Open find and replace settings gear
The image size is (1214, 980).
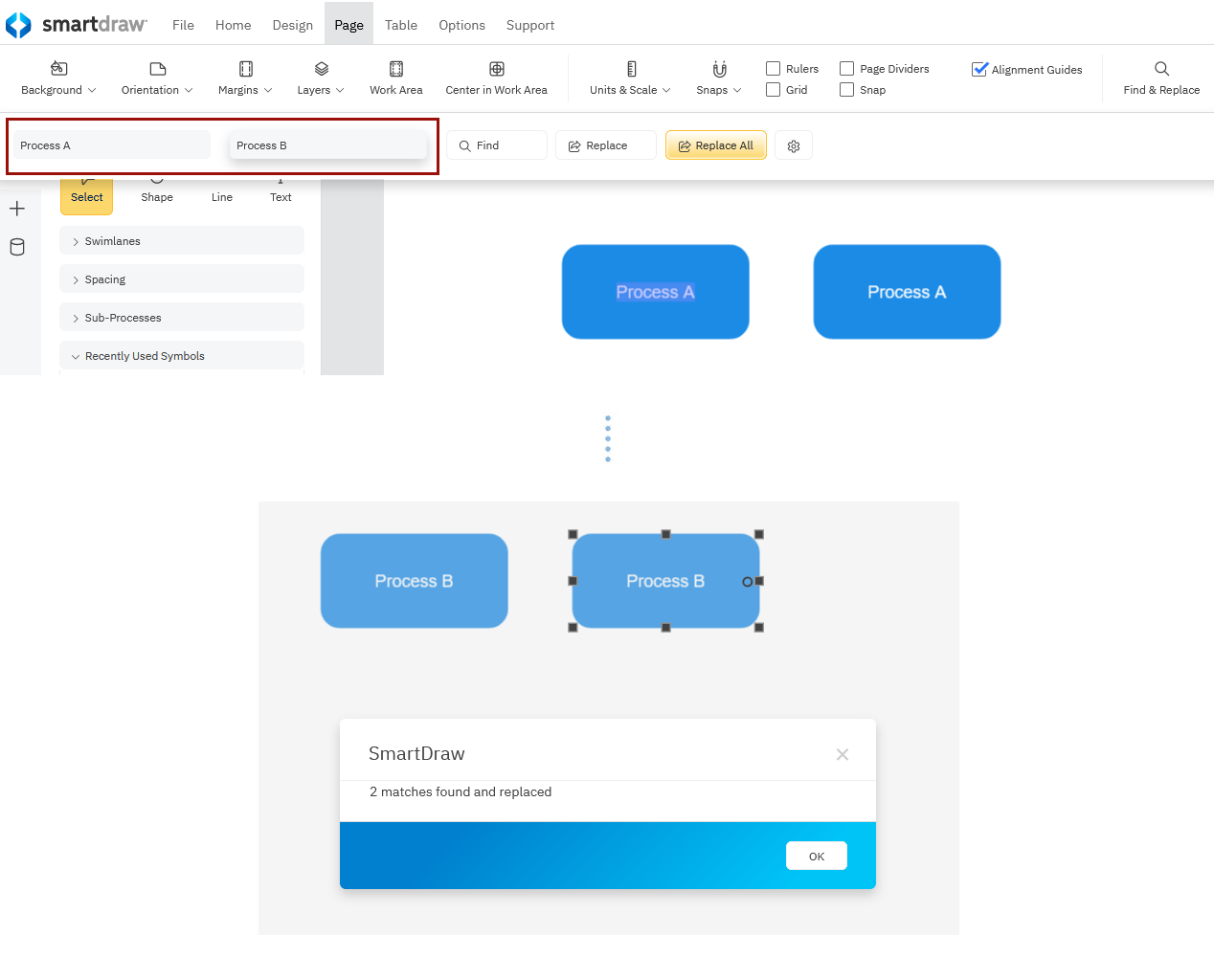793,146
